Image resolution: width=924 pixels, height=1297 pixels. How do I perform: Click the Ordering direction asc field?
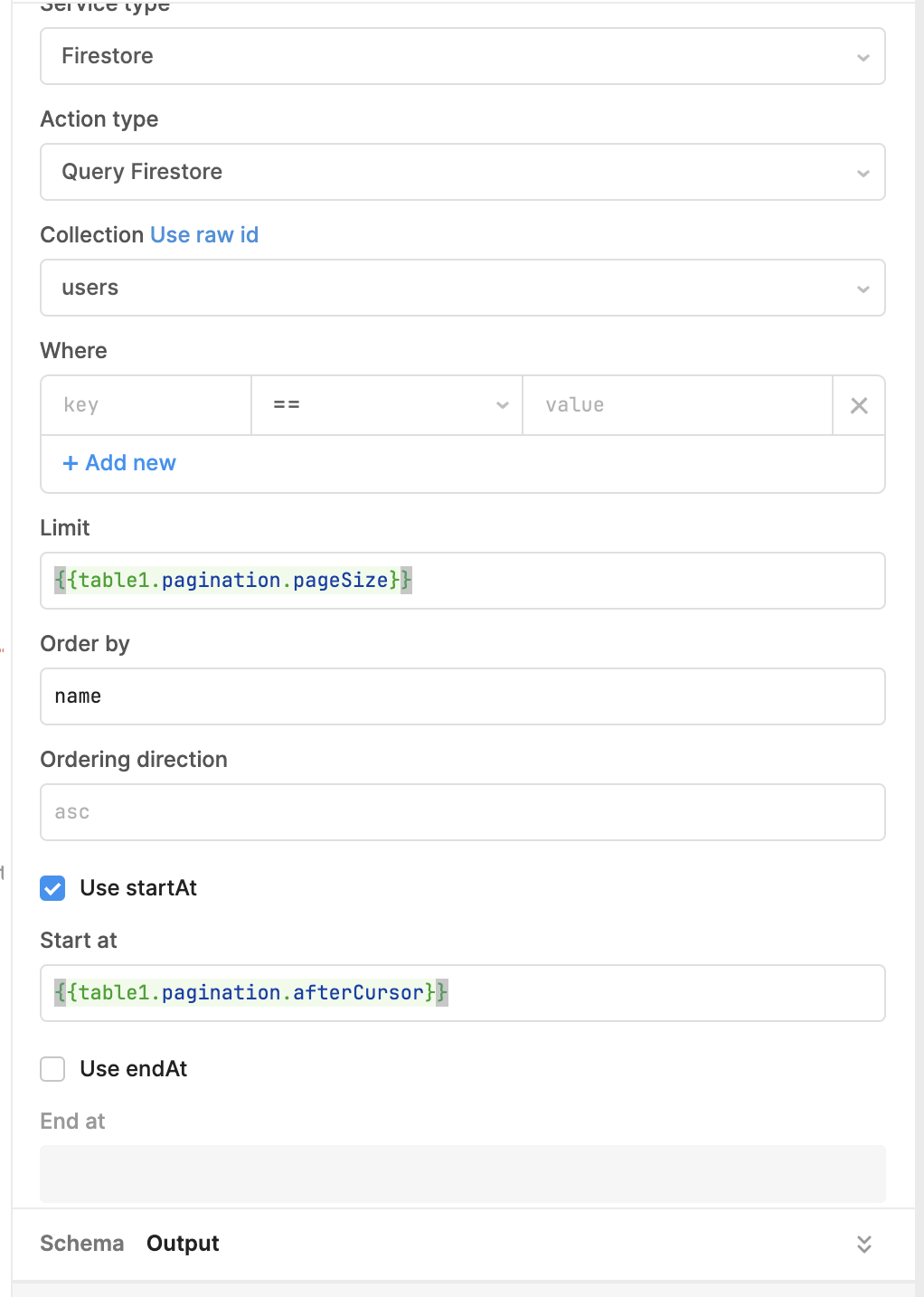click(463, 812)
